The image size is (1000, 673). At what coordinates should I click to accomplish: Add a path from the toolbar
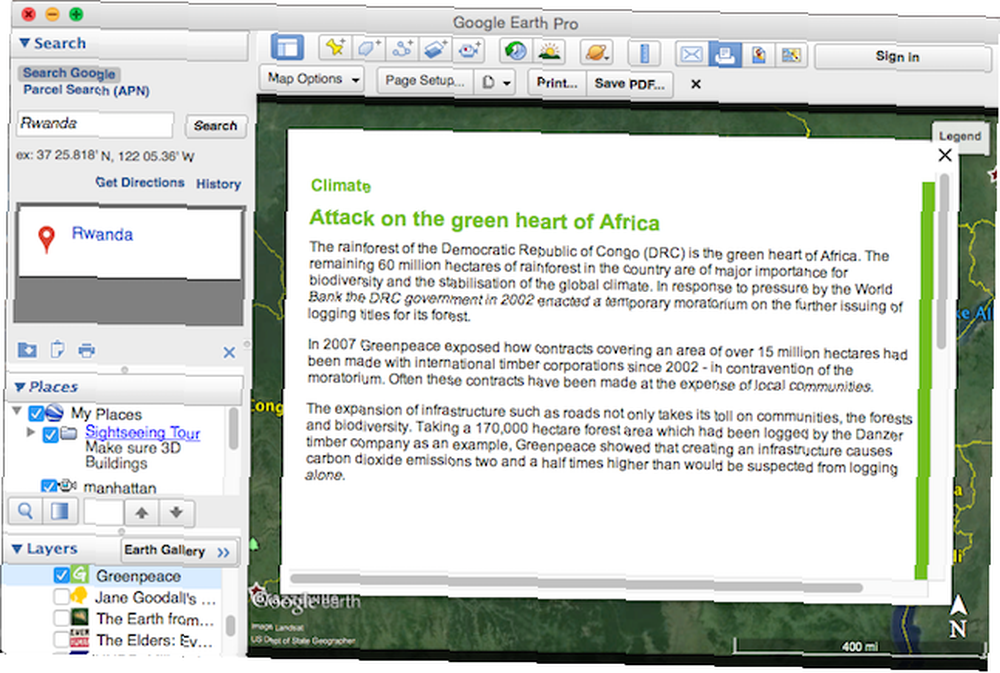tap(402, 48)
